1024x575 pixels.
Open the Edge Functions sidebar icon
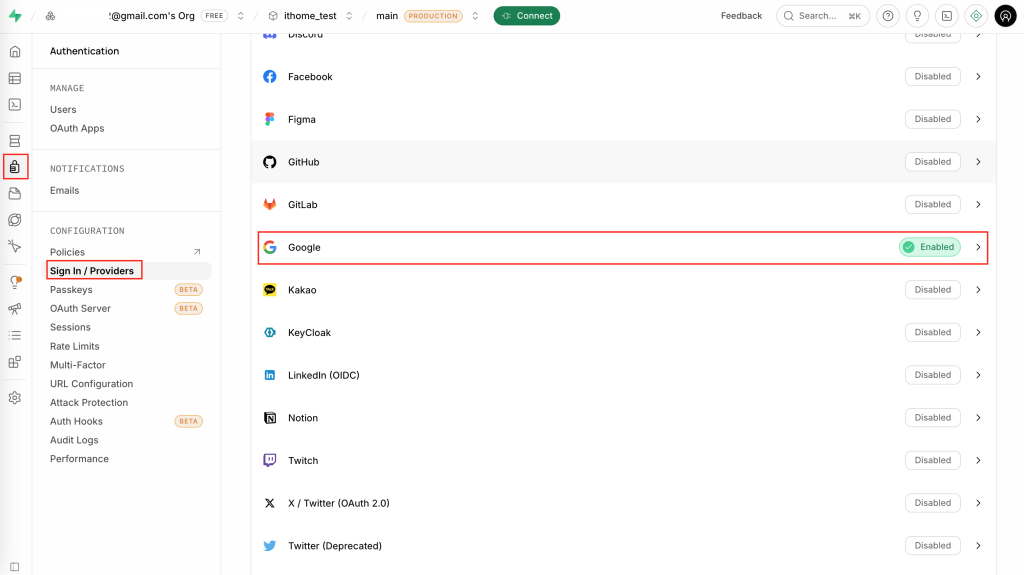[15, 220]
